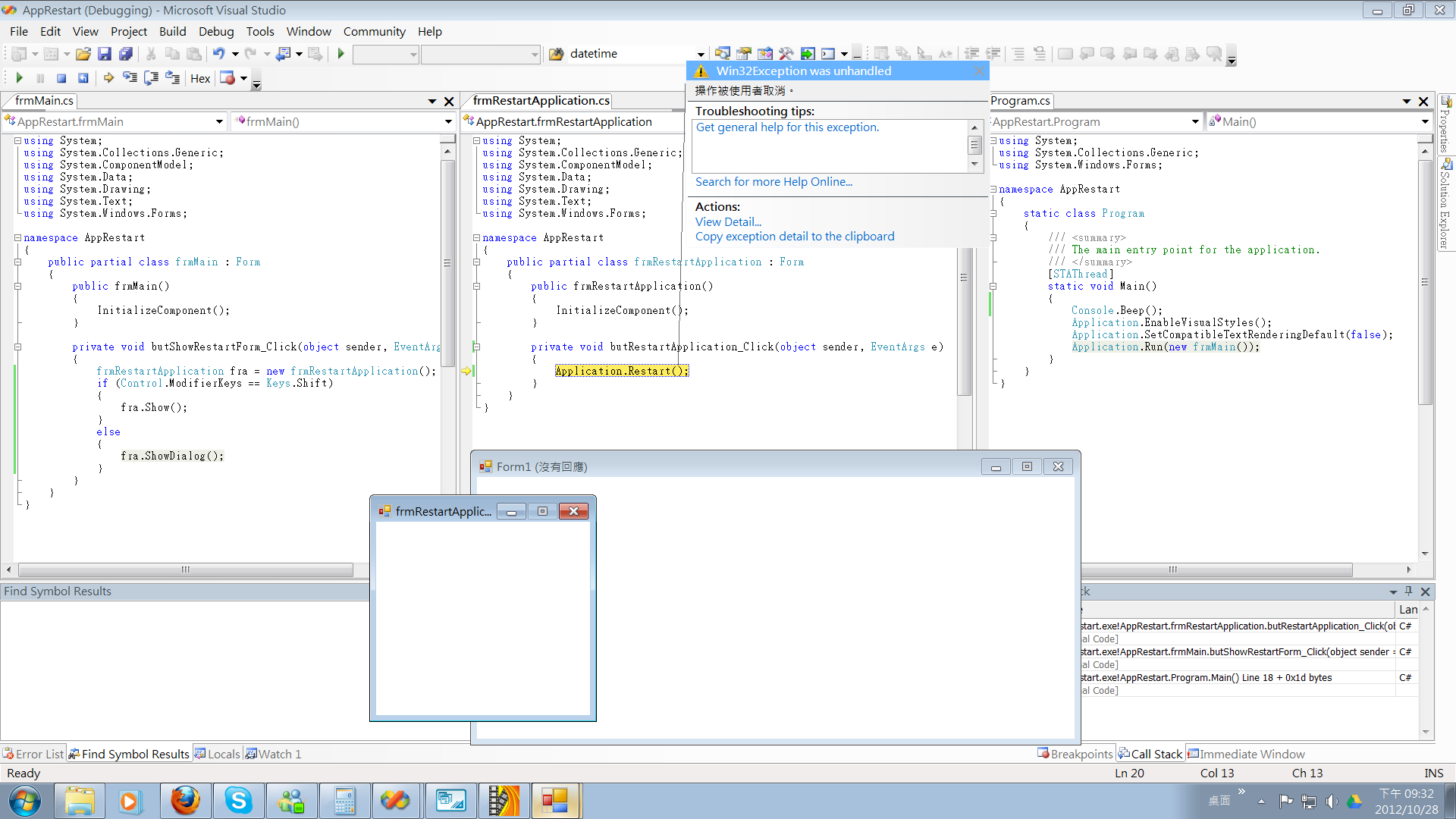
Task: Open the Command Window toolbar icon
Action: (828, 54)
